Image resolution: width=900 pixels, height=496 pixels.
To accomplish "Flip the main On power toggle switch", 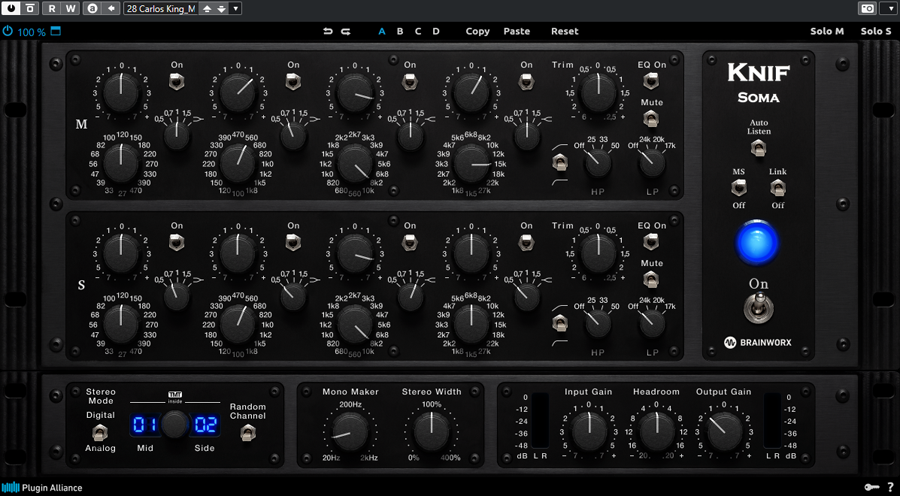I will 758,307.
